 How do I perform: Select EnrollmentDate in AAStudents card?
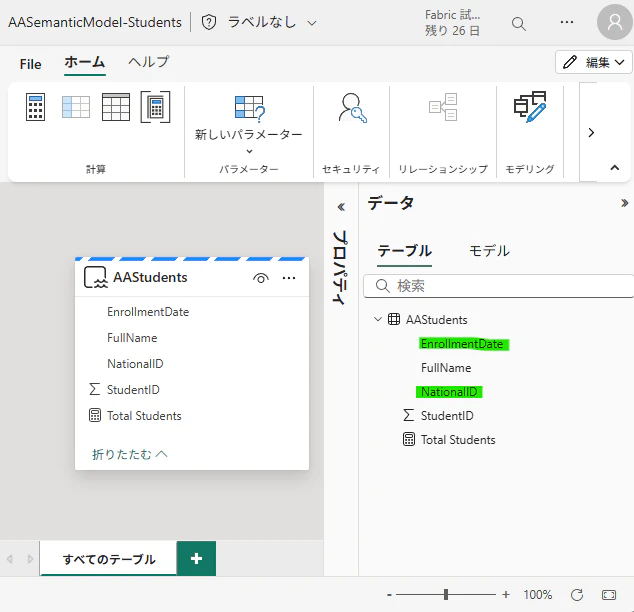coord(148,312)
